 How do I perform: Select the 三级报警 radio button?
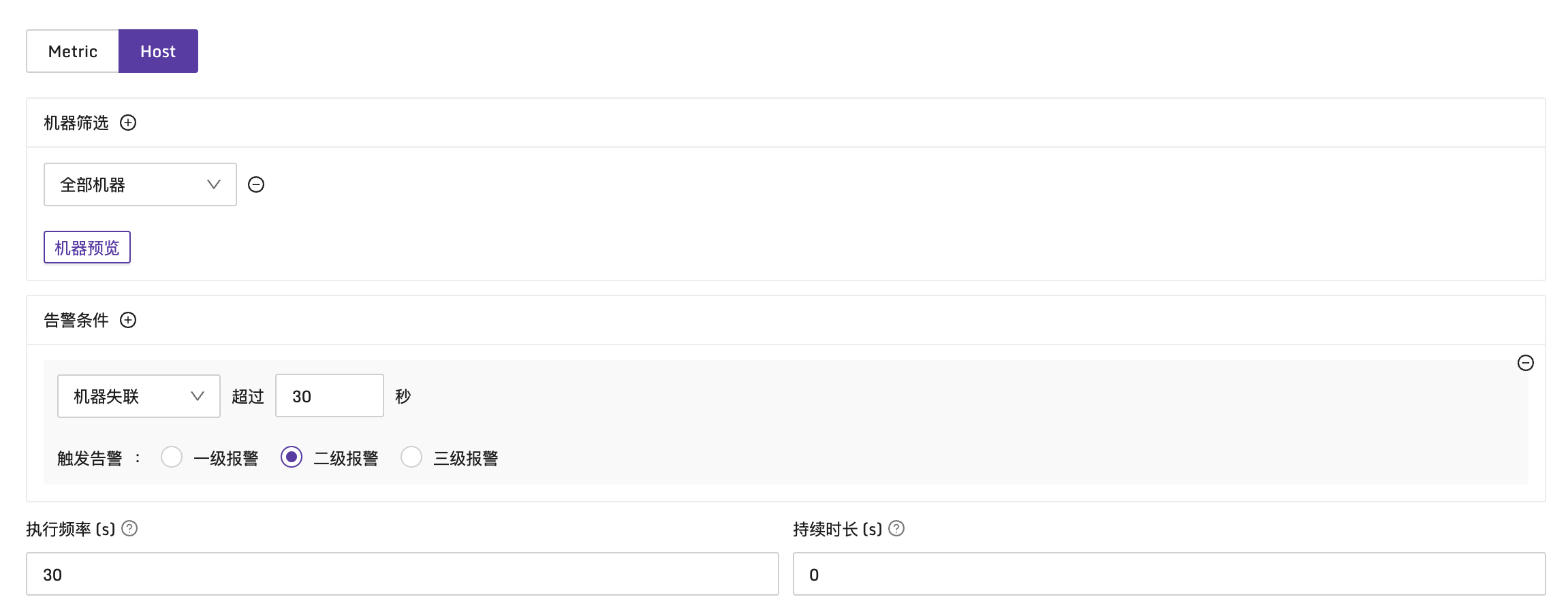(x=411, y=457)
